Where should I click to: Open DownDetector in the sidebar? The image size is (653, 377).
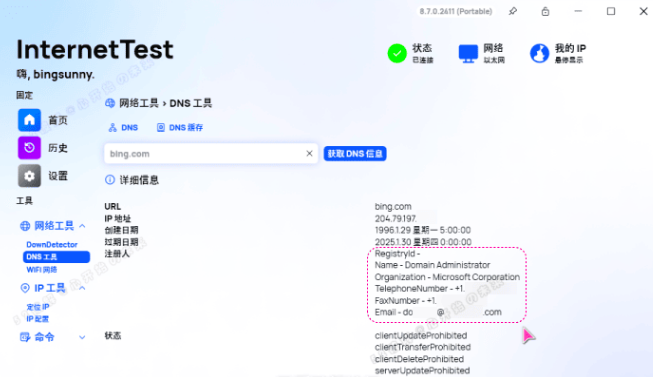pyautogui.click(x=52, y=245)
